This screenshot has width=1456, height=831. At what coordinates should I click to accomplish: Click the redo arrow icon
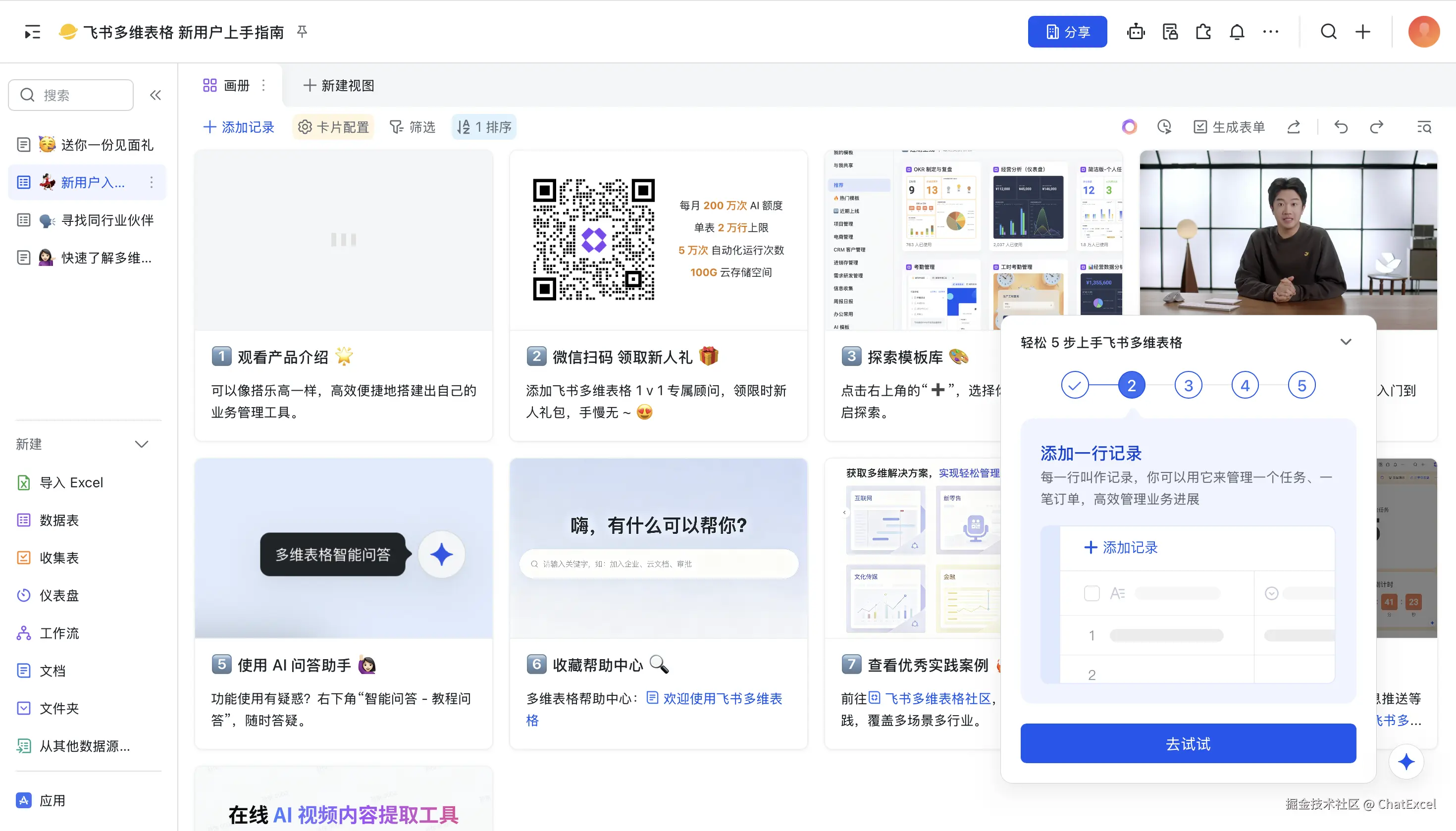tap(1376, 127)
